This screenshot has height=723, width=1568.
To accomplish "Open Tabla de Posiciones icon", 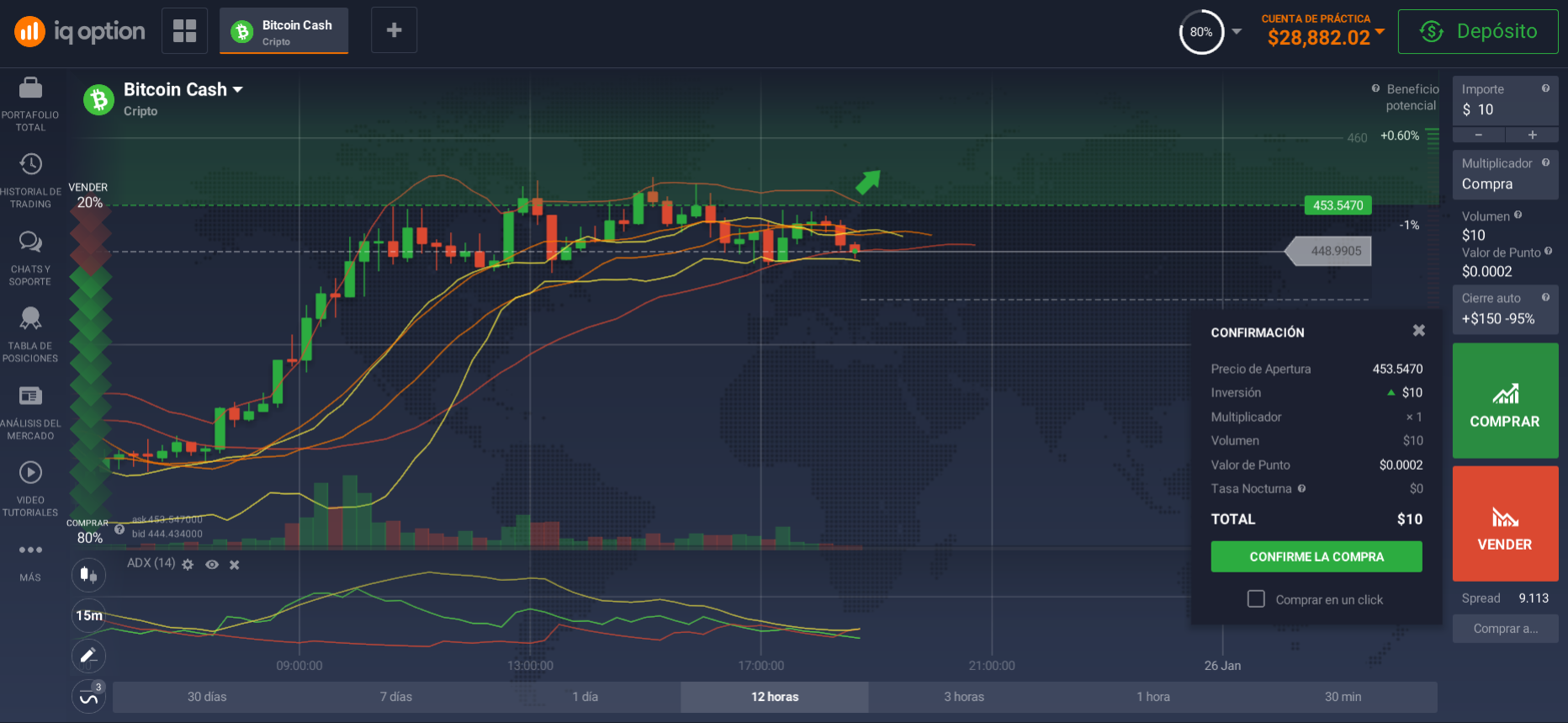I will click(x=30, y=318).
